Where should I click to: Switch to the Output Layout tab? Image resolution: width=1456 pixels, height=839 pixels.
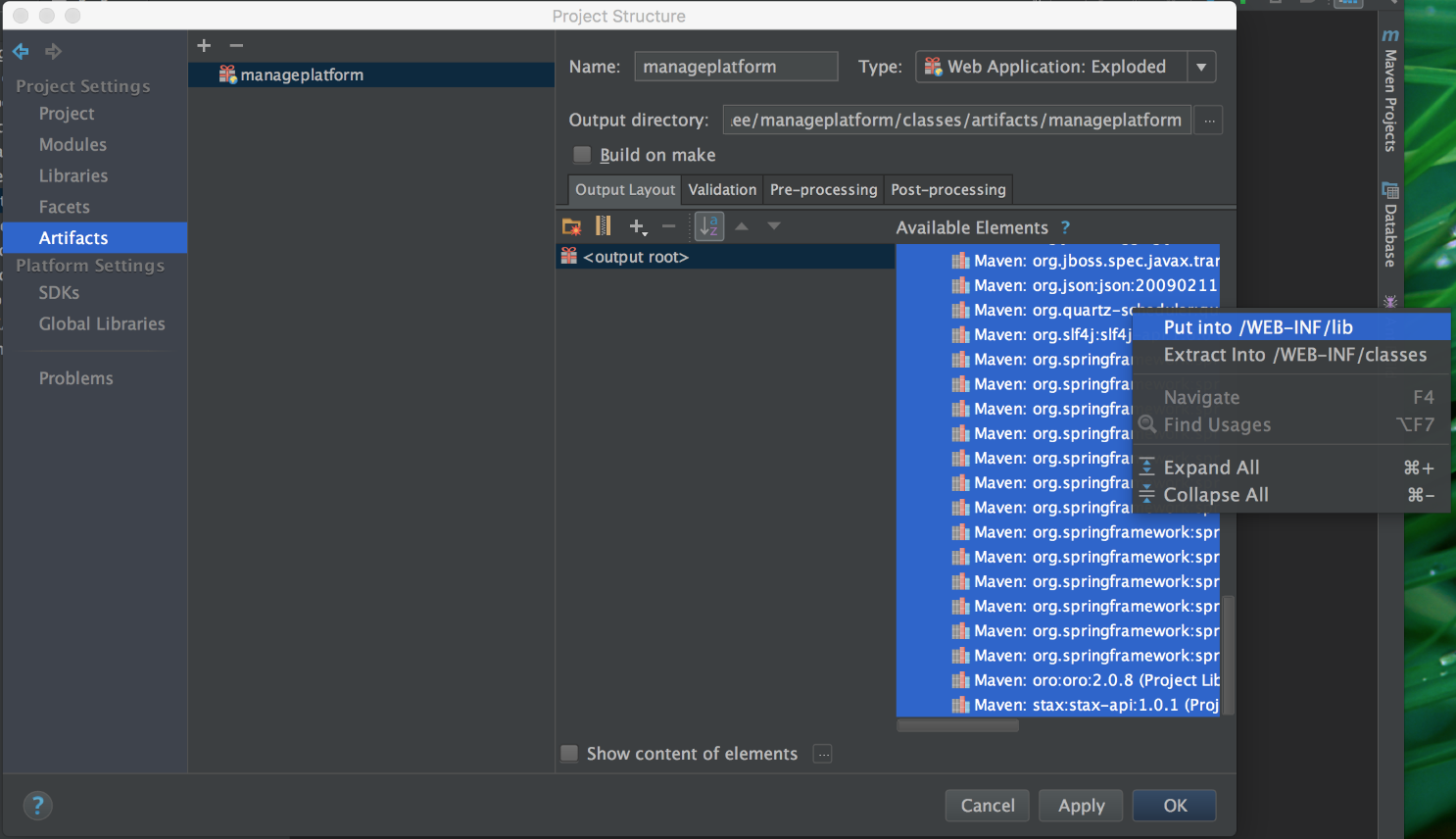click(x=625, y=190)
